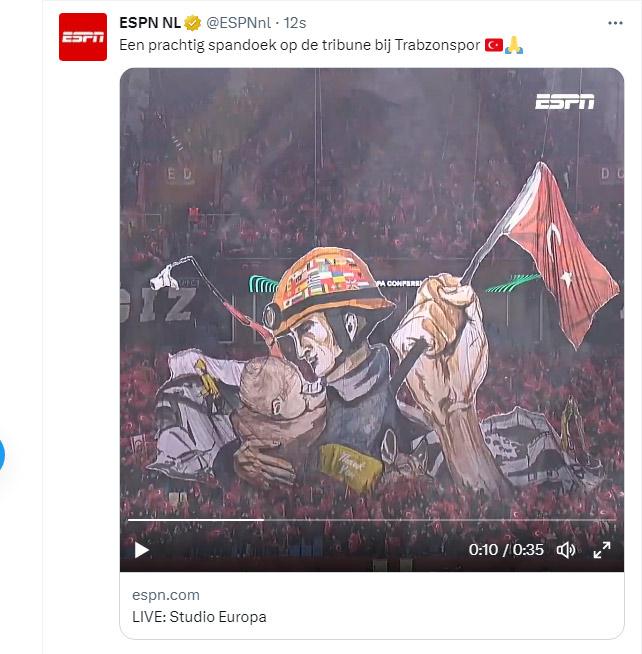
Task: Click the praying hands emoji
Action: [x=514, y=45]
